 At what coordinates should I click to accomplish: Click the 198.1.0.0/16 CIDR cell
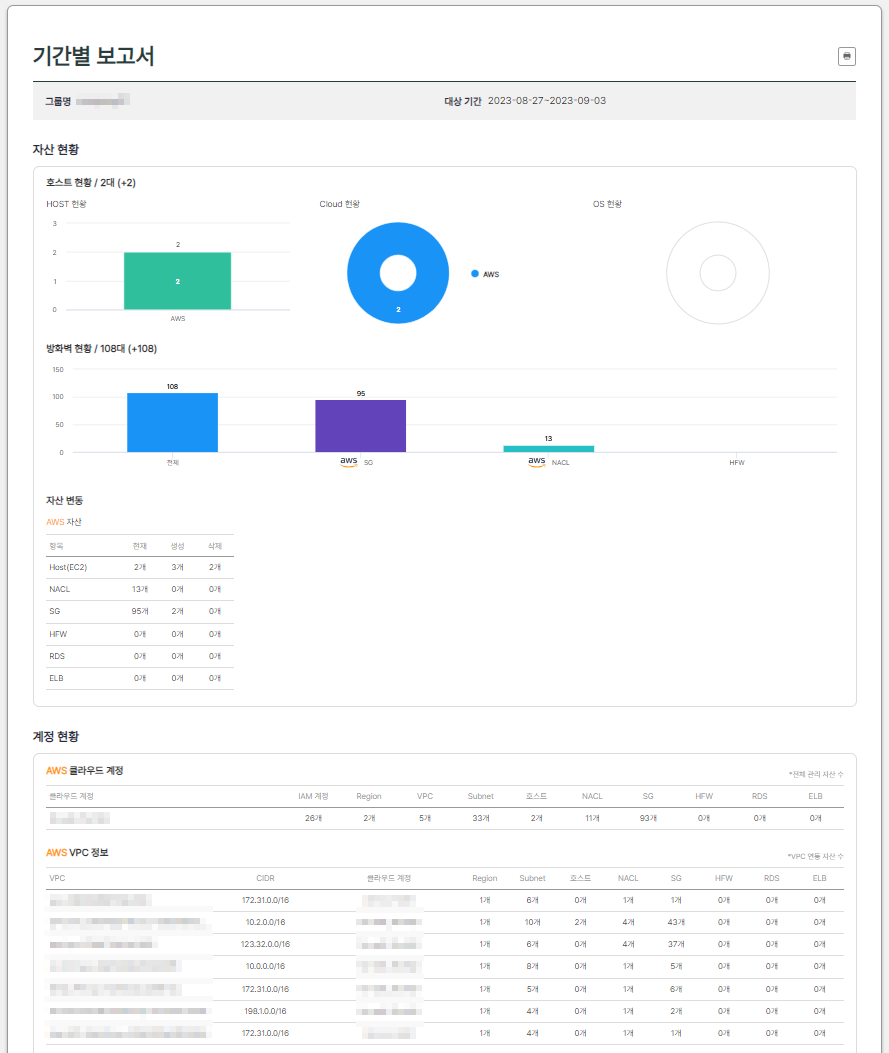pyautogui.click(x=265, y=1011)
